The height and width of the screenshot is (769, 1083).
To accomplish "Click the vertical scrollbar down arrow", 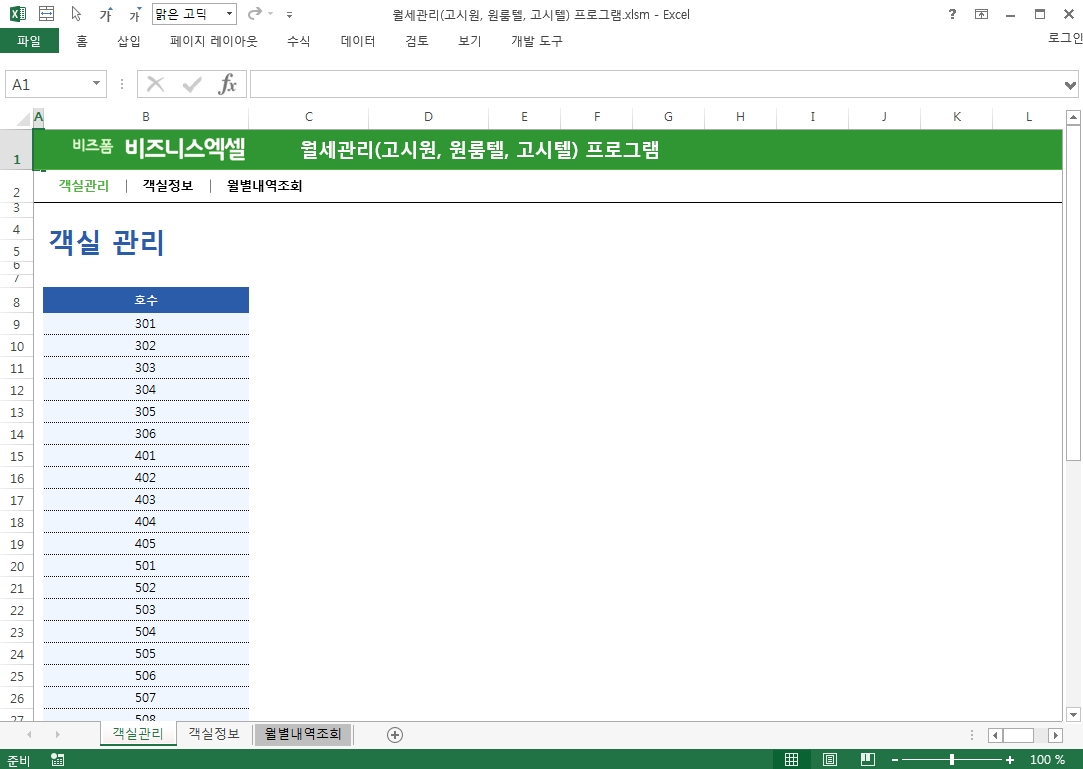I will click(1073, 714).
